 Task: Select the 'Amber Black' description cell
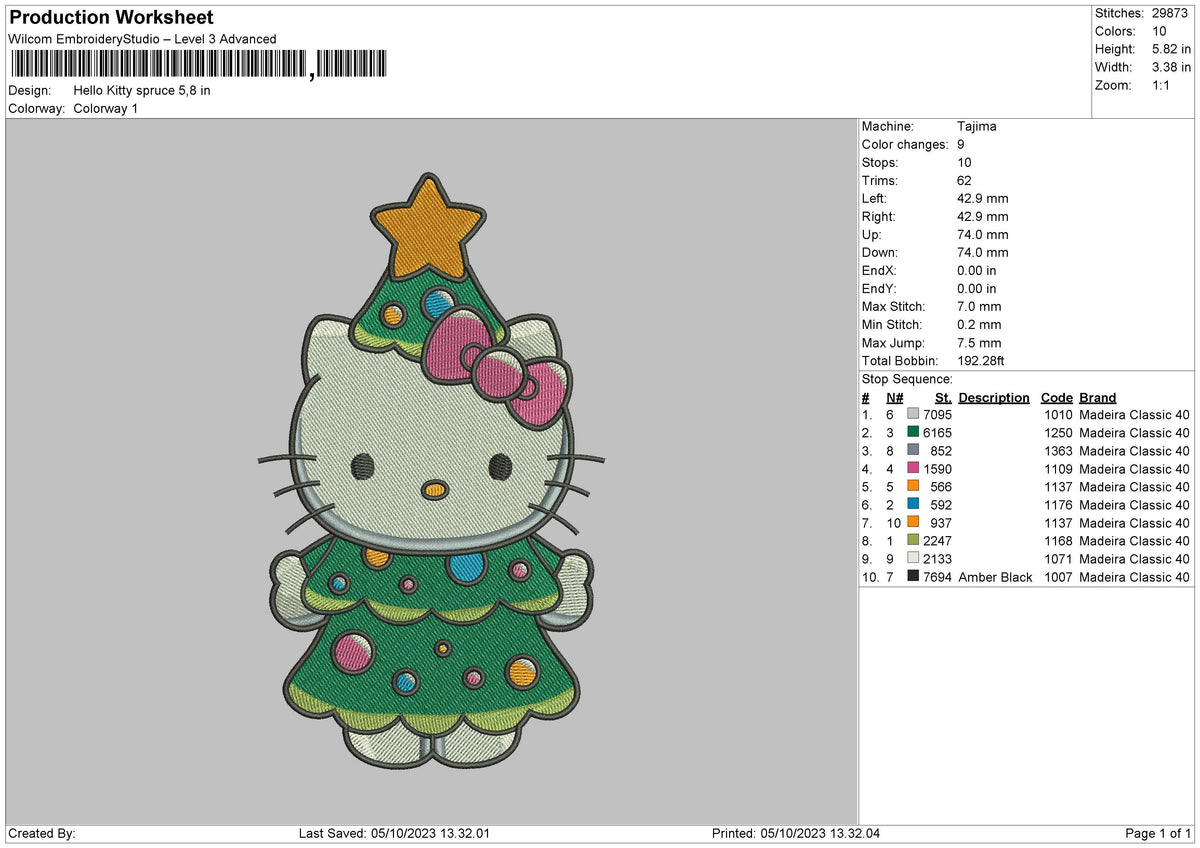(995, 577)
